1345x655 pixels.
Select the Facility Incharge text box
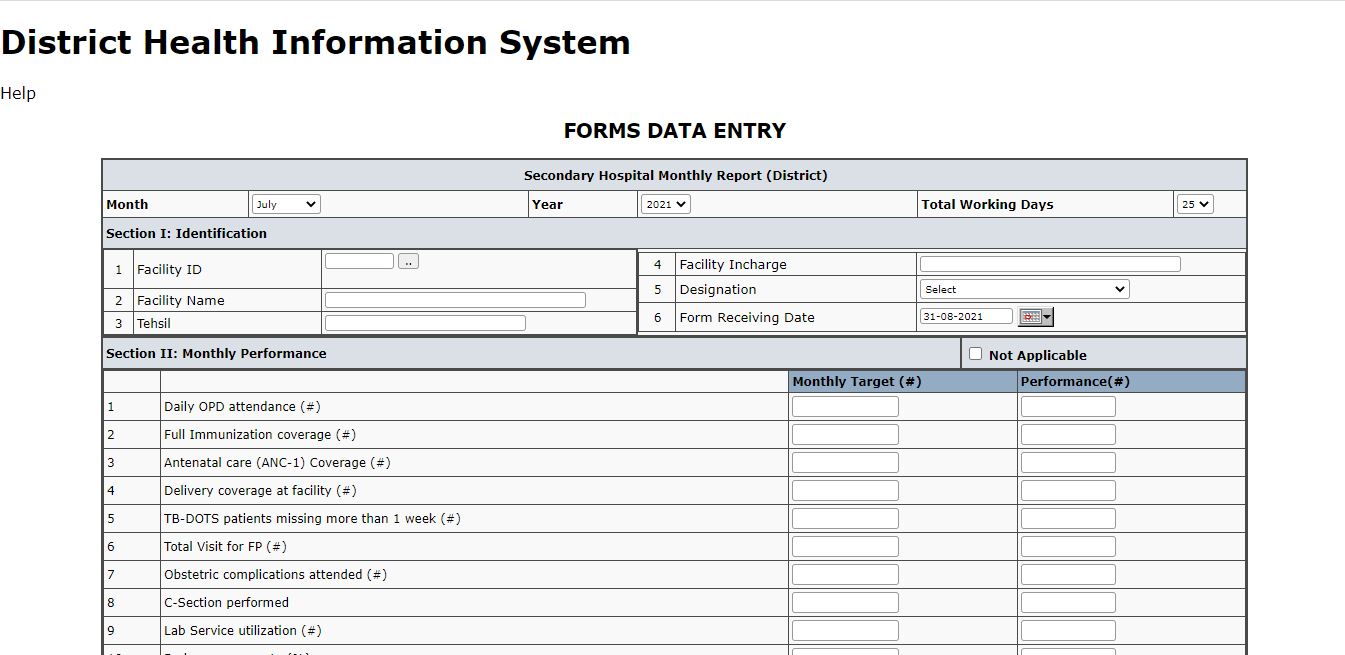coord(1050,264)
